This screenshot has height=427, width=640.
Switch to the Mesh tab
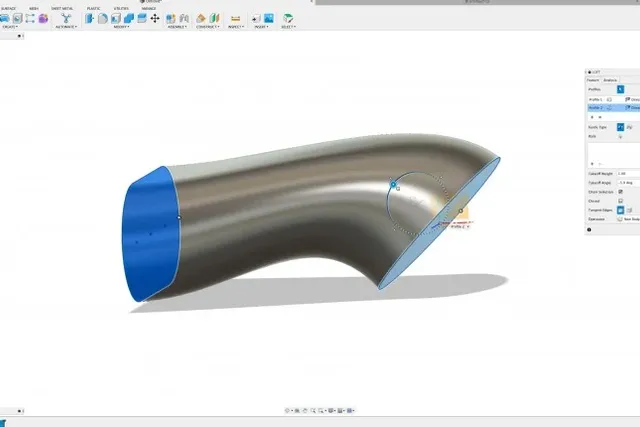coord(33,8)
